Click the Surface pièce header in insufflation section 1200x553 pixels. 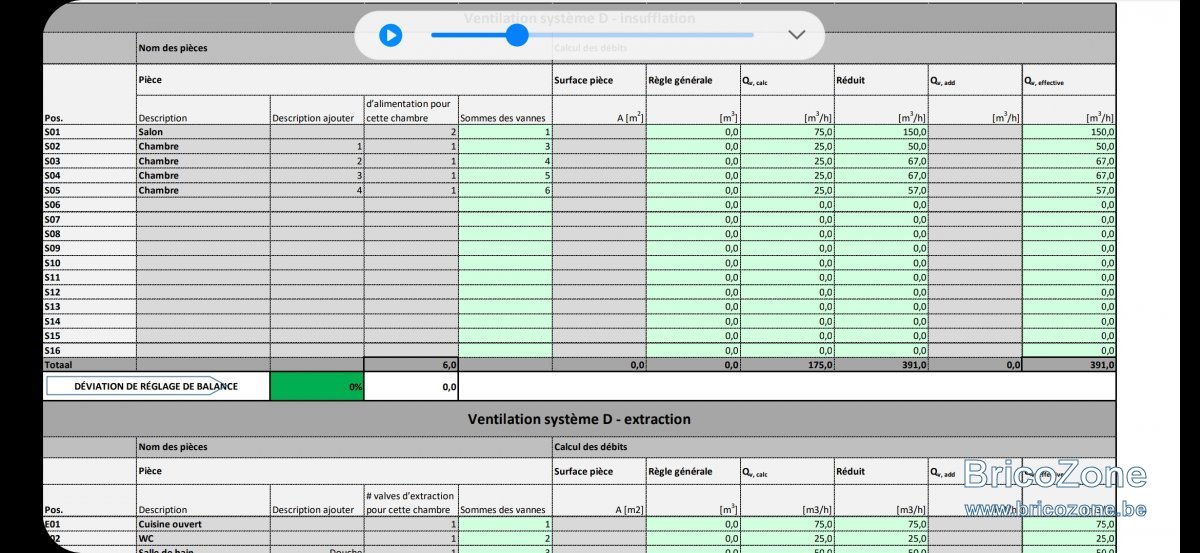coord(583,80)
